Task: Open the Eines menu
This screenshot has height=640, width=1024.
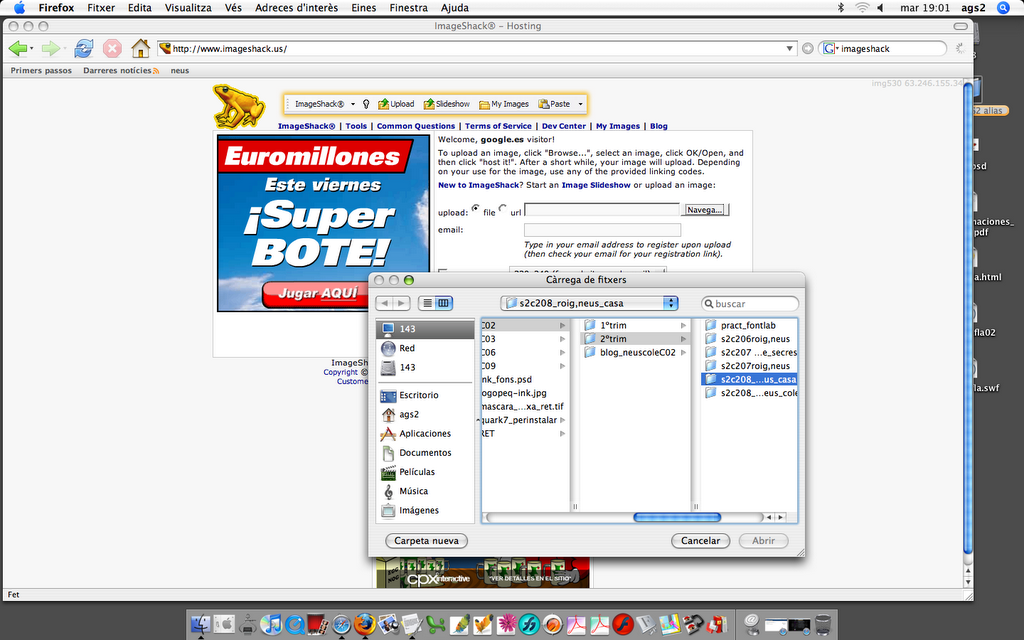Action: tap(364, 8)
